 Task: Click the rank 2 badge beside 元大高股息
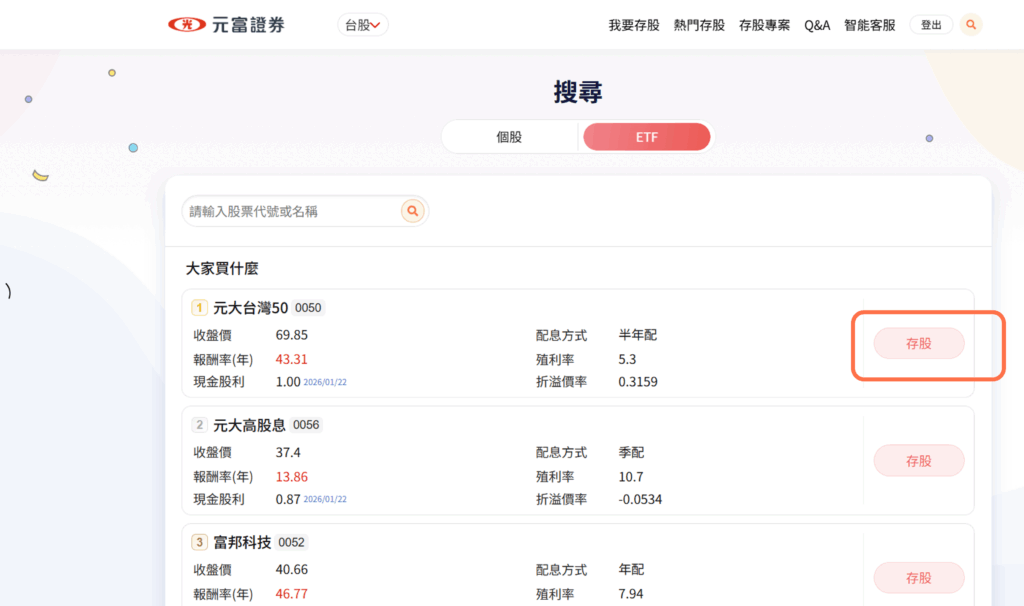[x=200, y=425]
